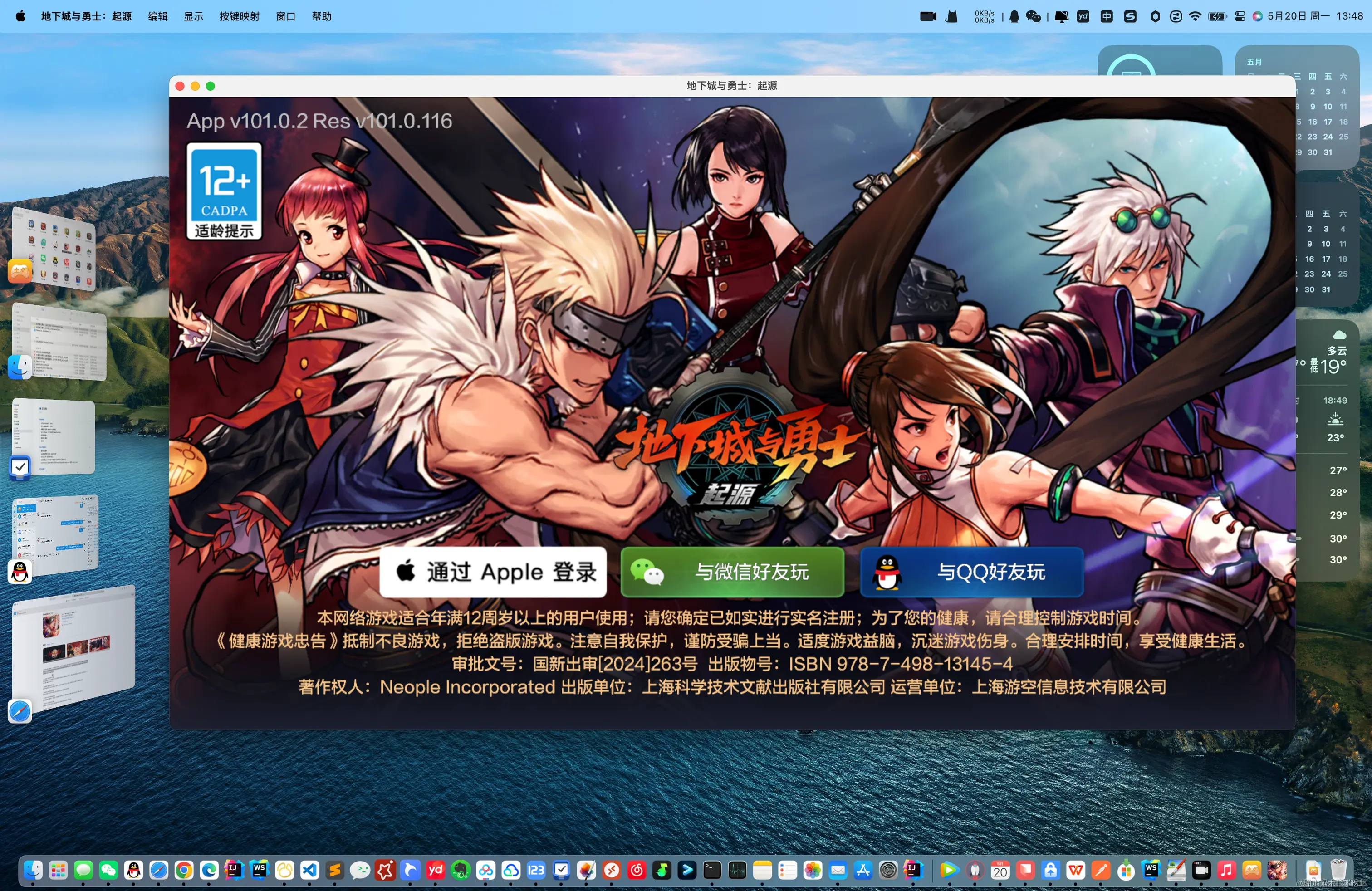Viewport: 1372px width, 891px height.
Task: Click the 通过 Apple 登录 button
Action: [493, 572]
